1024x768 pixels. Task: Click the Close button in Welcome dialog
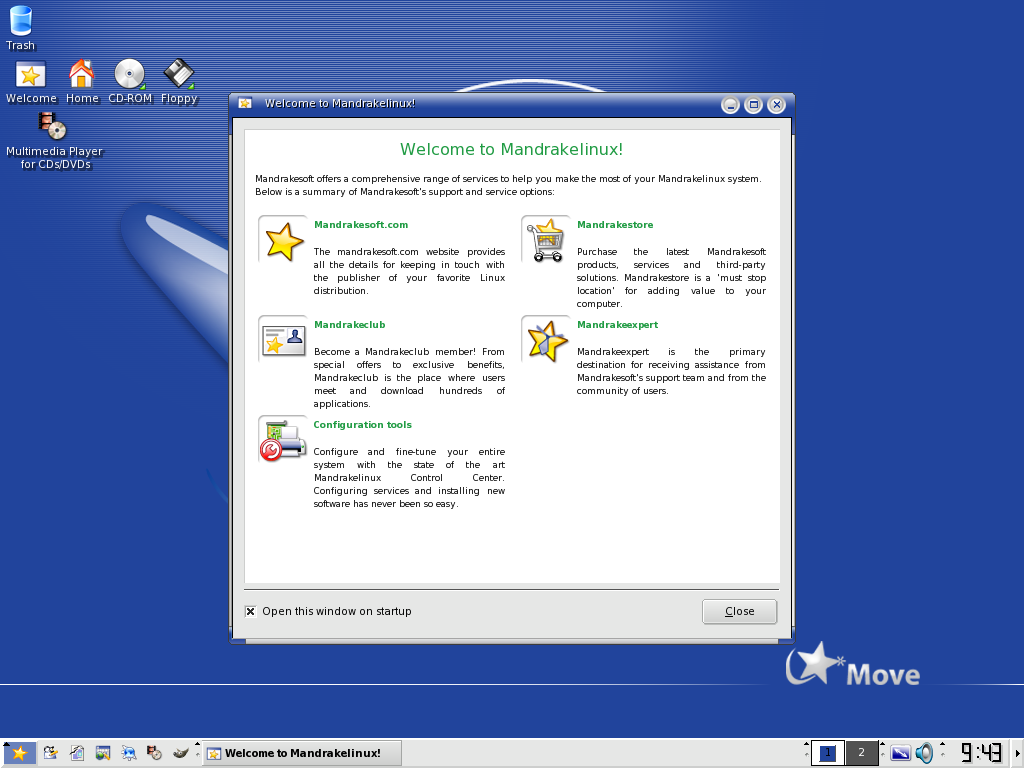click(x=739, y=611)
